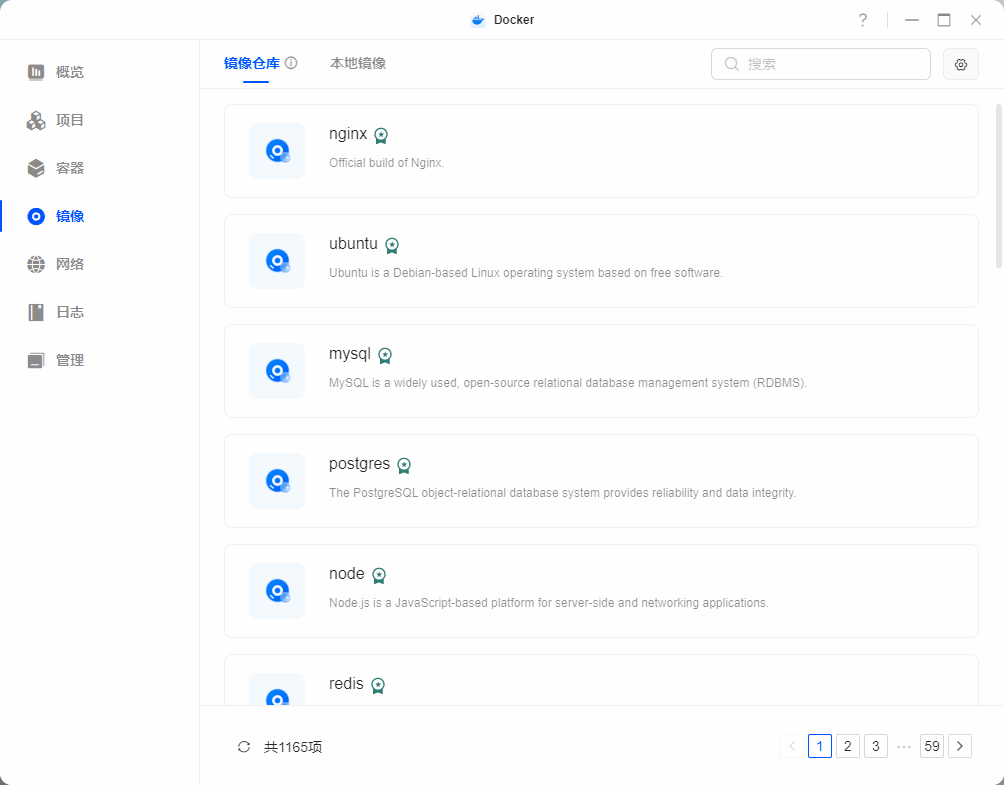
Task: Click the 网络 globe icon
Action: click(36, 264)
